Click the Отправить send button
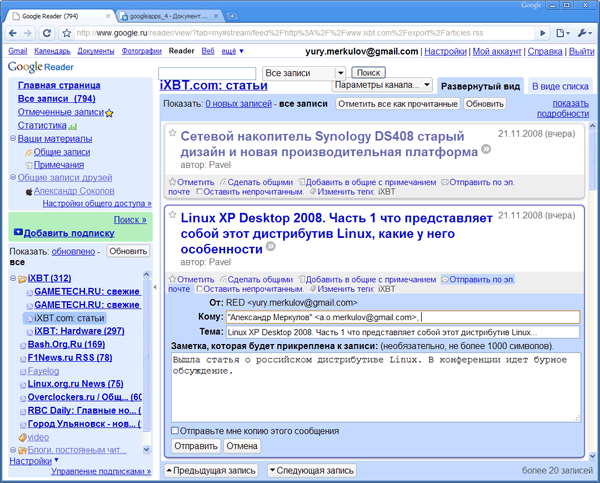This screenshot has width=600, height=483. coord(196,446)
